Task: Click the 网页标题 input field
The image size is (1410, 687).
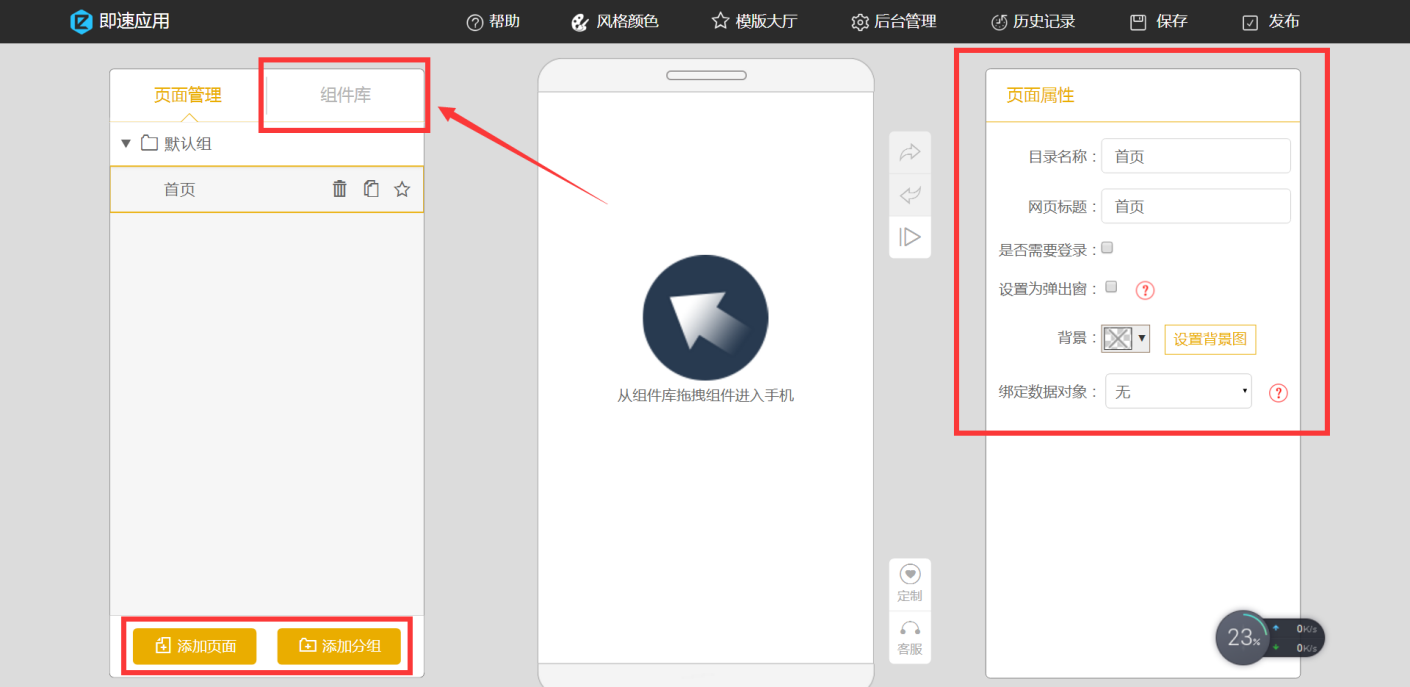Action: click(1195, 205)
